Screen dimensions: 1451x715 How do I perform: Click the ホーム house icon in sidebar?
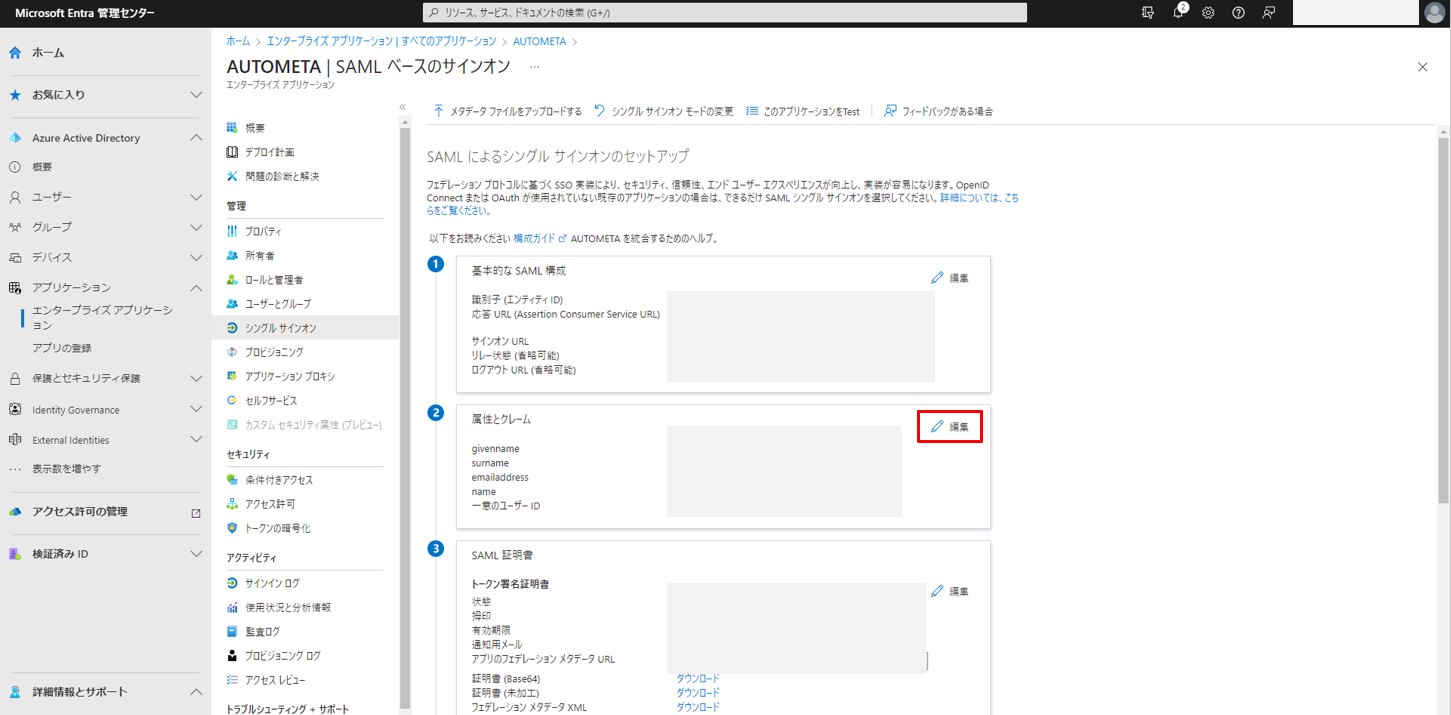[15, 52]
